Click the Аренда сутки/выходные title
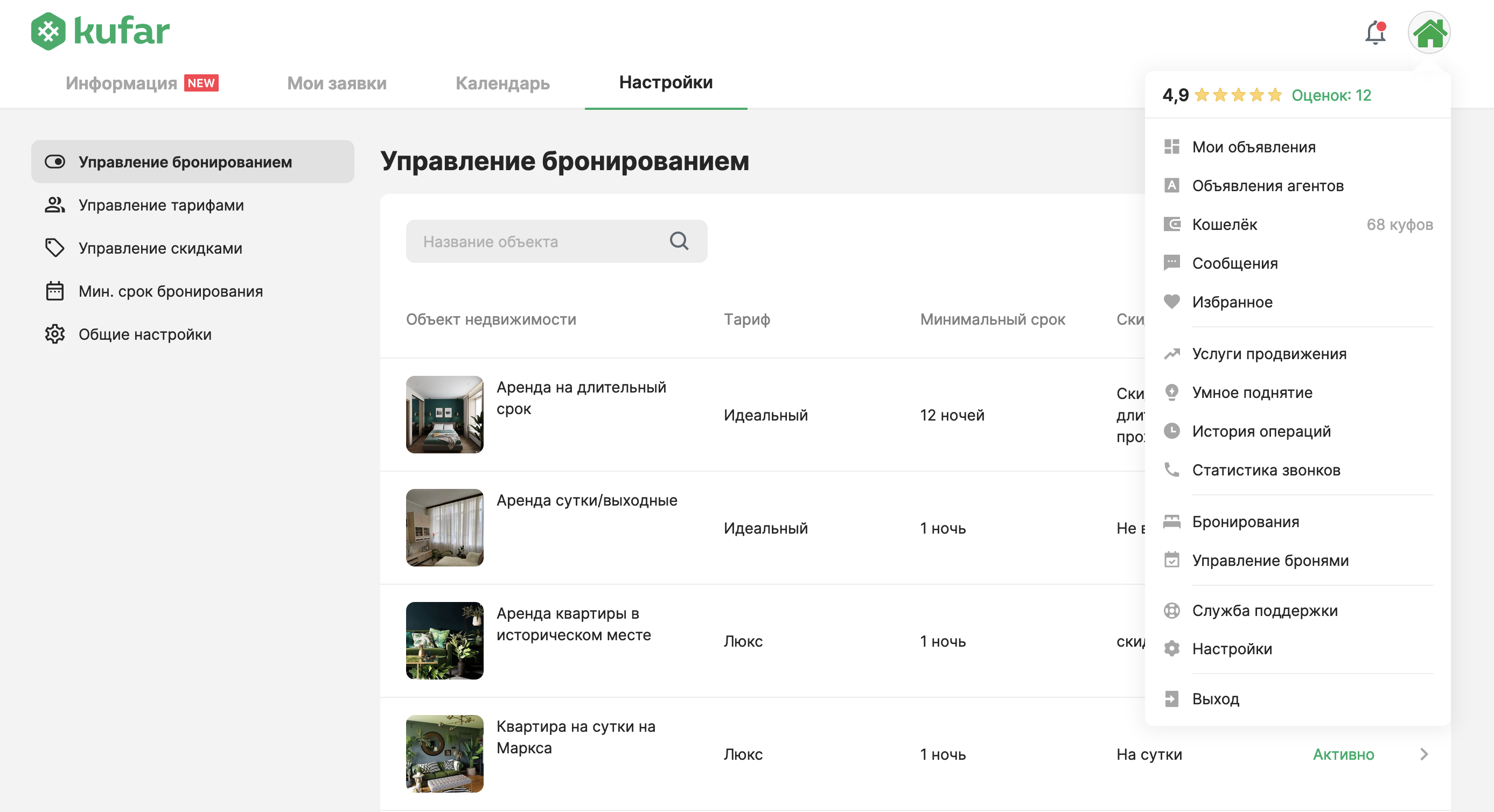The width and height of the screenshot is (1494, 812). [x=587, y=500]
